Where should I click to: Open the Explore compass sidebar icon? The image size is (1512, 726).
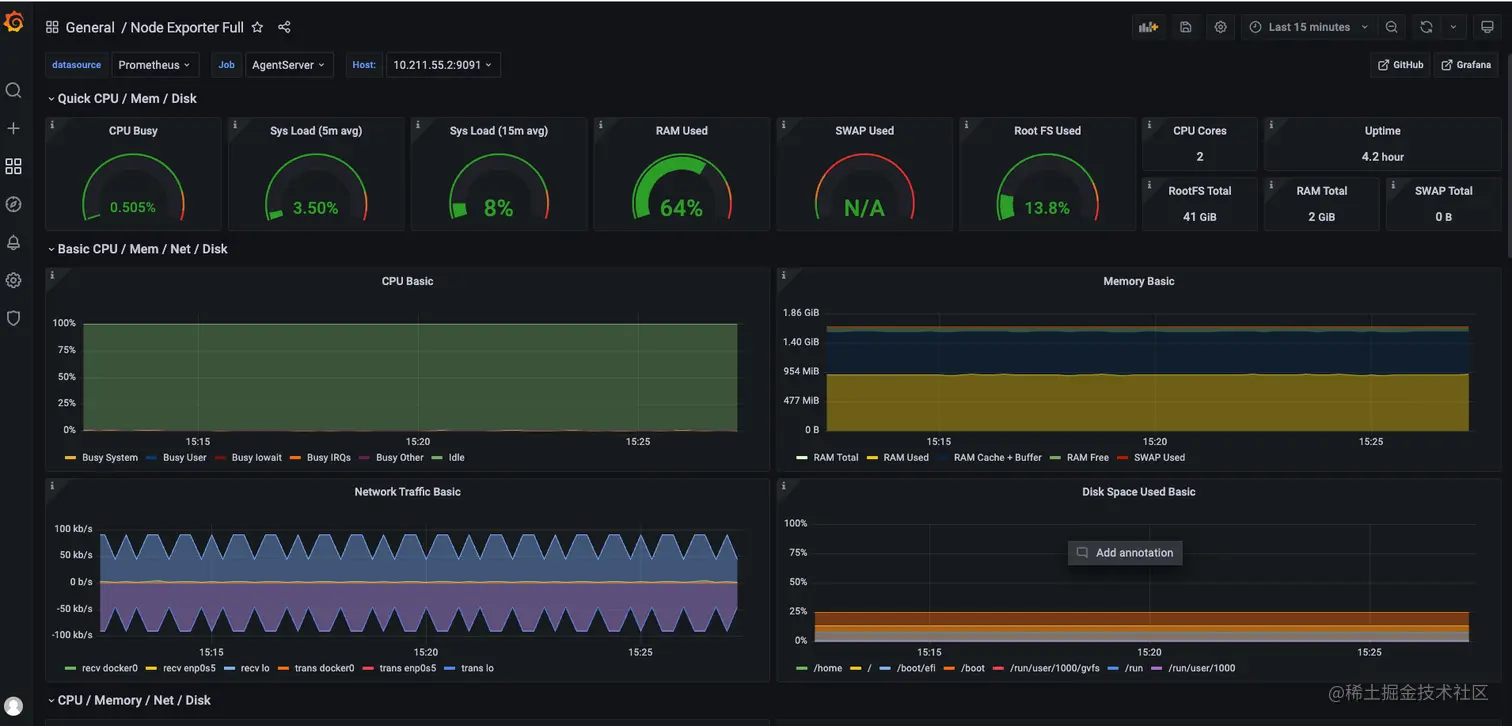13,204
